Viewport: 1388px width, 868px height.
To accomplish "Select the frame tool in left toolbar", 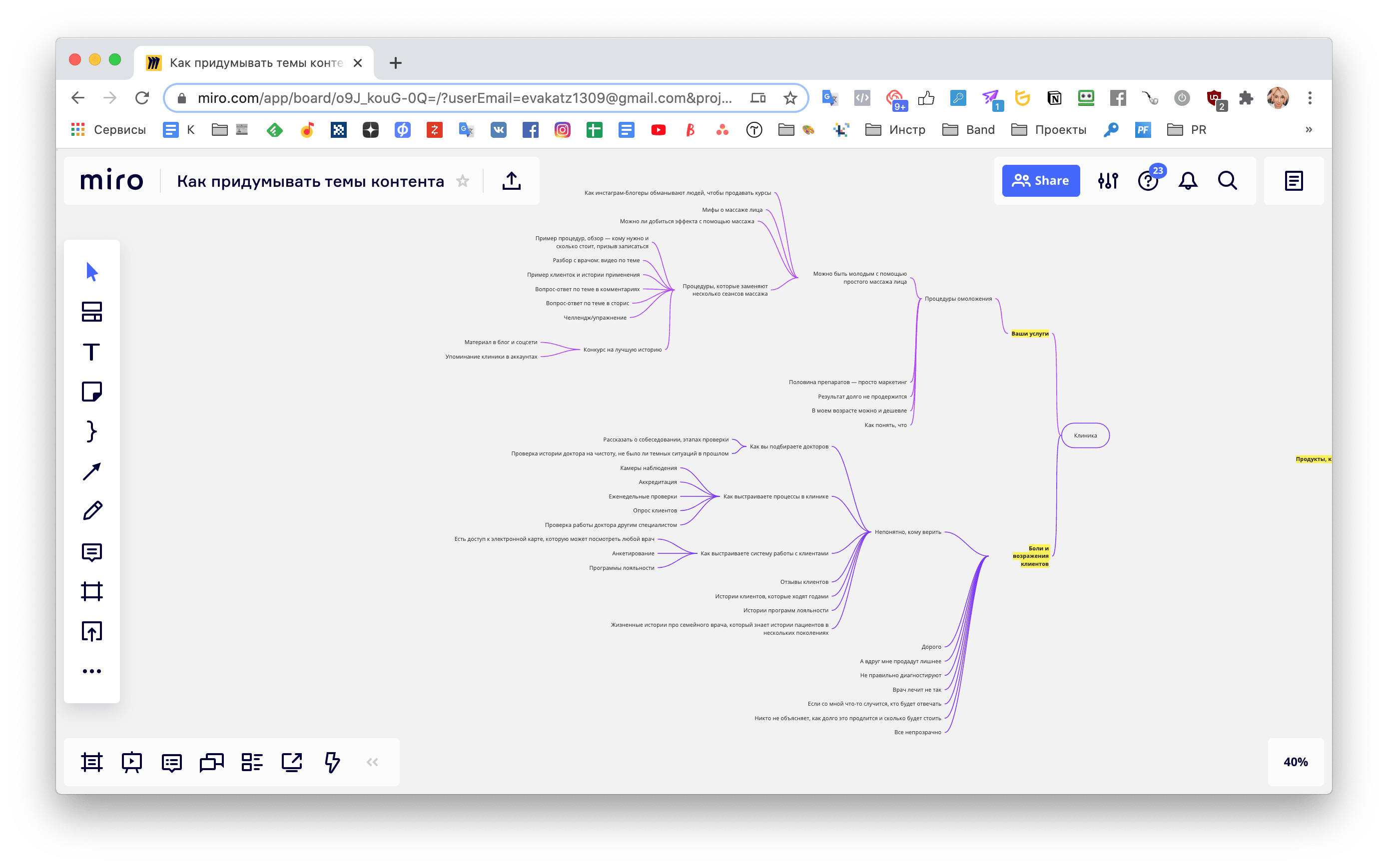I will (92, 591).
